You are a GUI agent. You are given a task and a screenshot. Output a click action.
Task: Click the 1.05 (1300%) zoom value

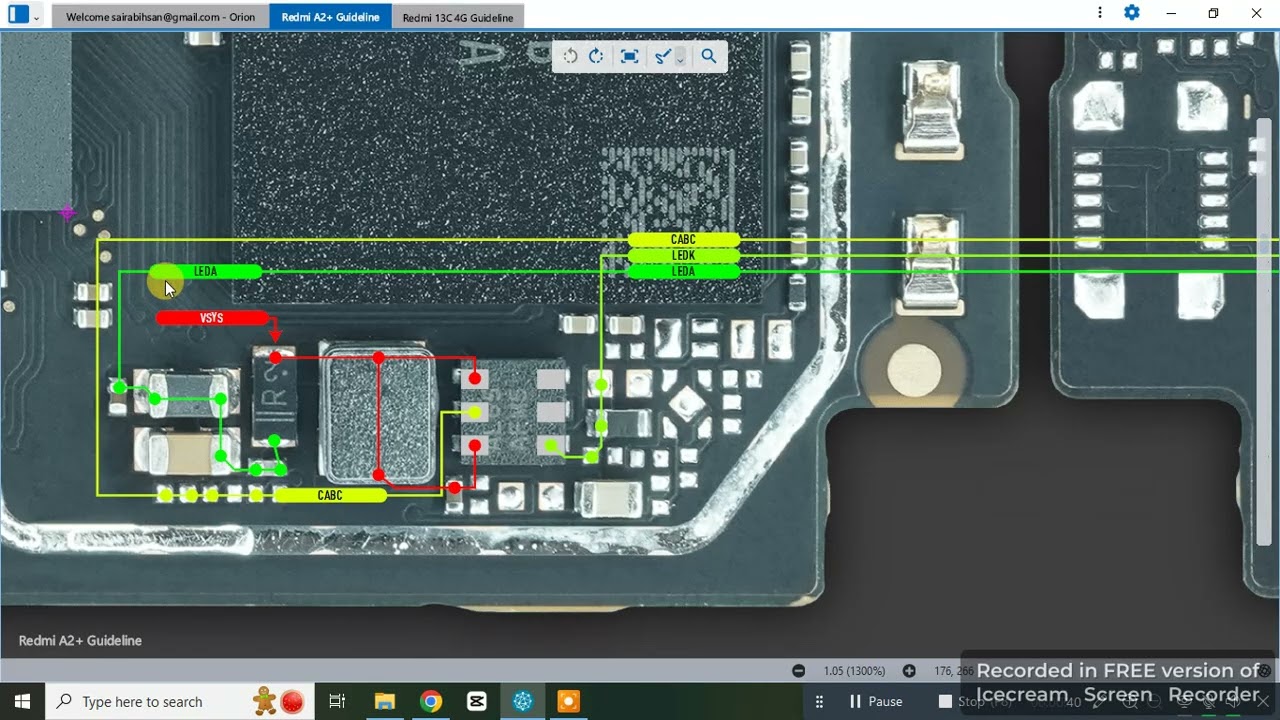pos(854,671)
